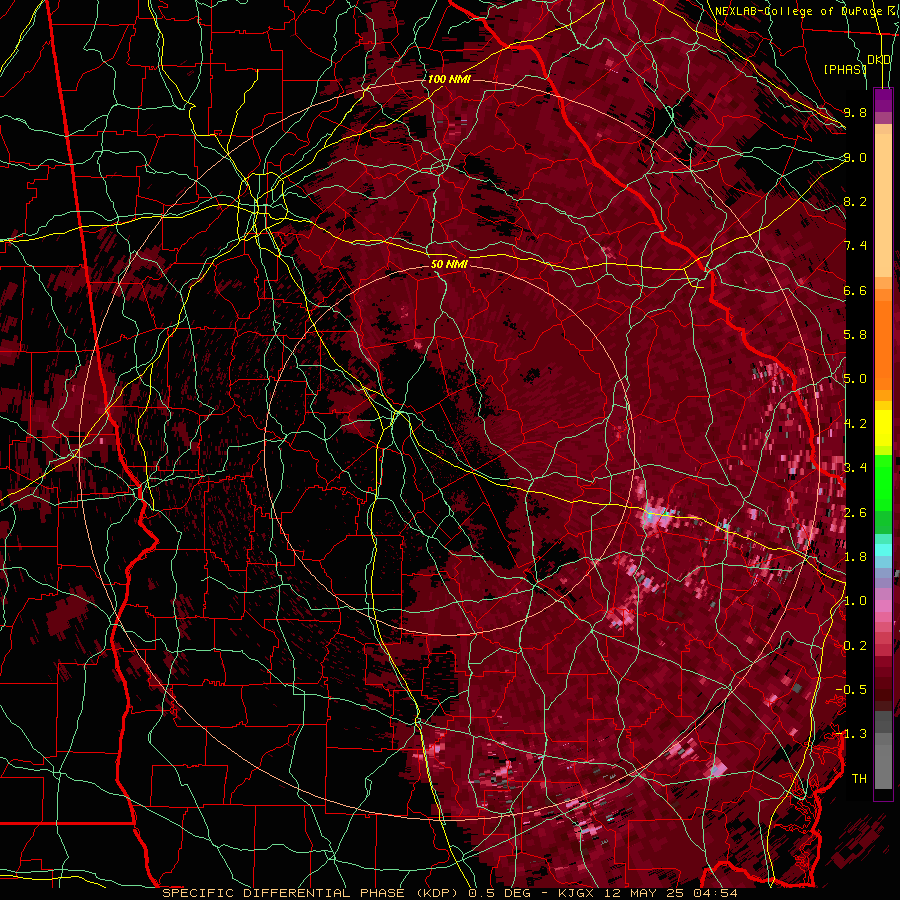Screen dimensions: 900x900
Task: Click the 5.8 value on the color scale
Action: coord(855,335)
